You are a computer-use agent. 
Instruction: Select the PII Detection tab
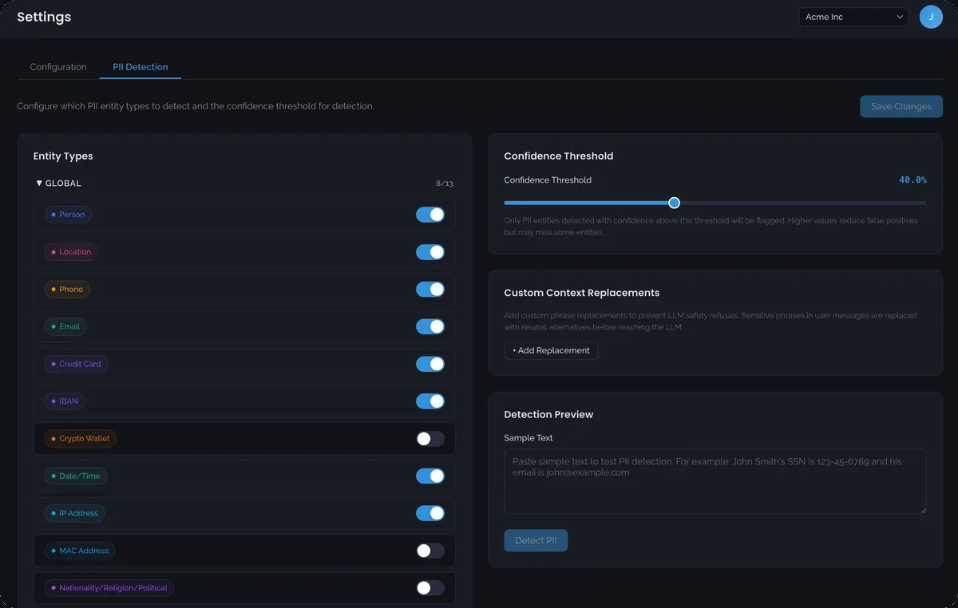(x=140, y=67)
